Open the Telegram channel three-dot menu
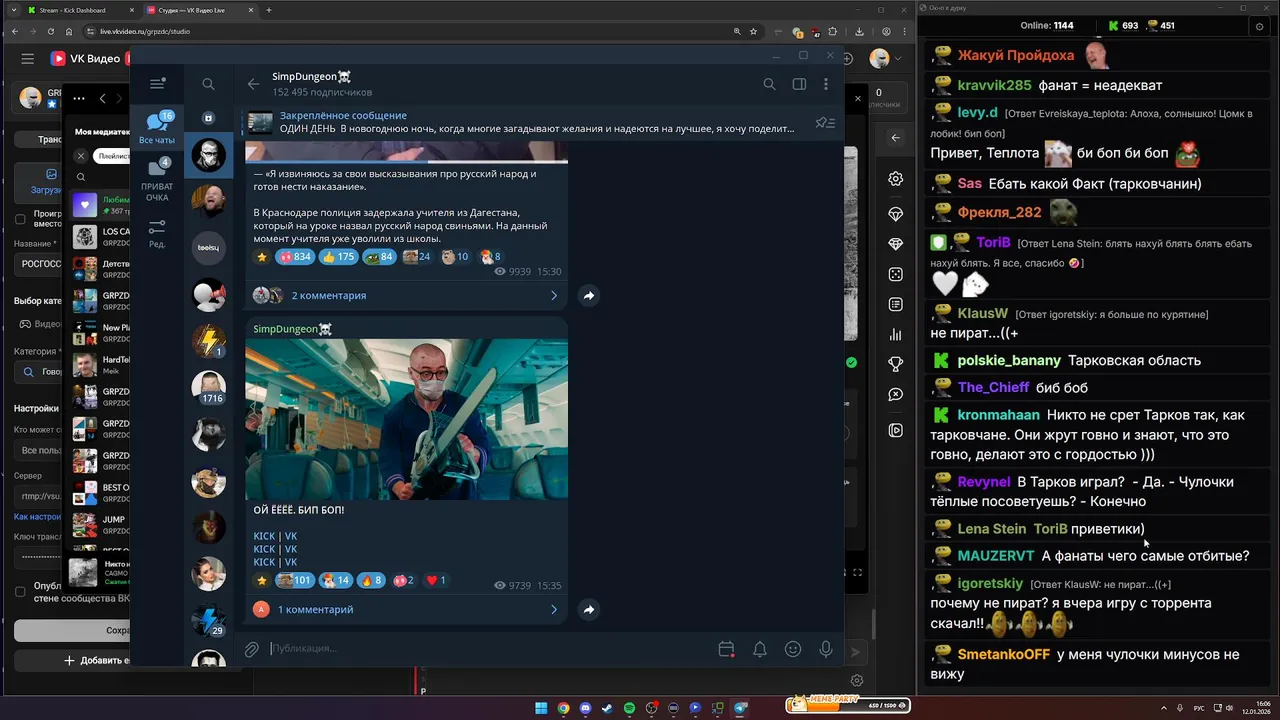Screen dimensions: 1280x720 coord(826,84)
